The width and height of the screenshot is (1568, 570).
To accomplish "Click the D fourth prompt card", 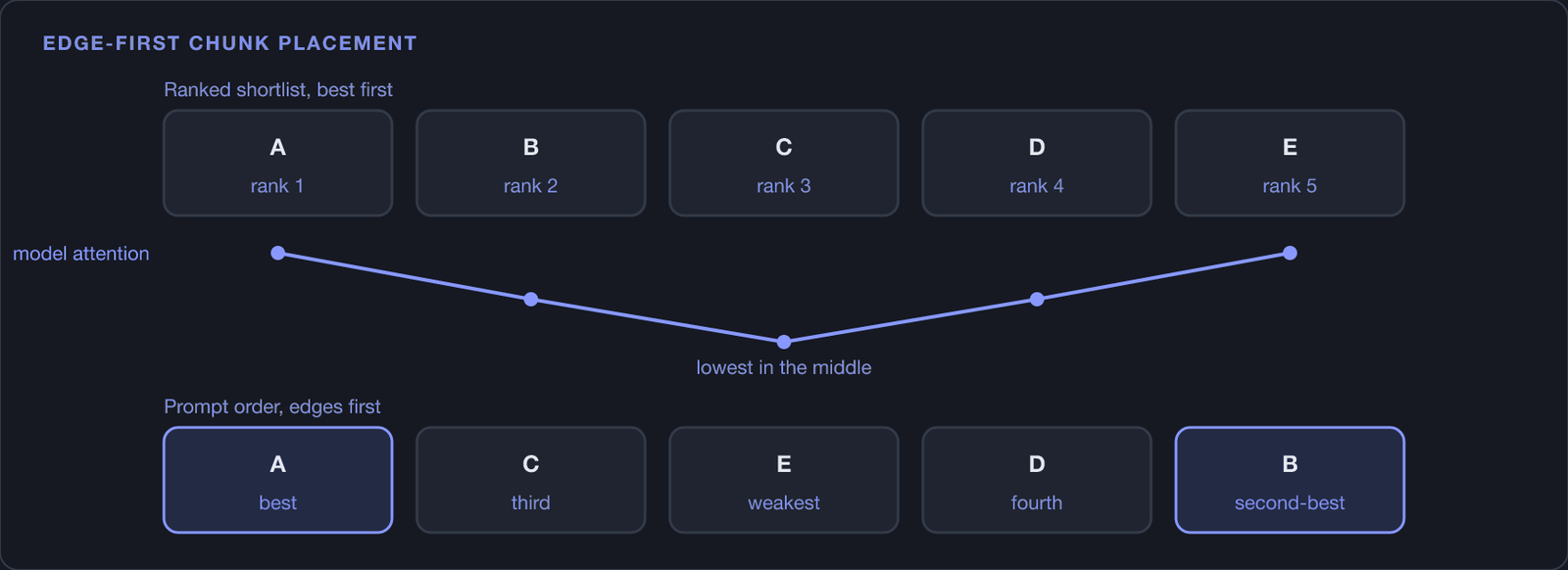I will point(1037,480).
